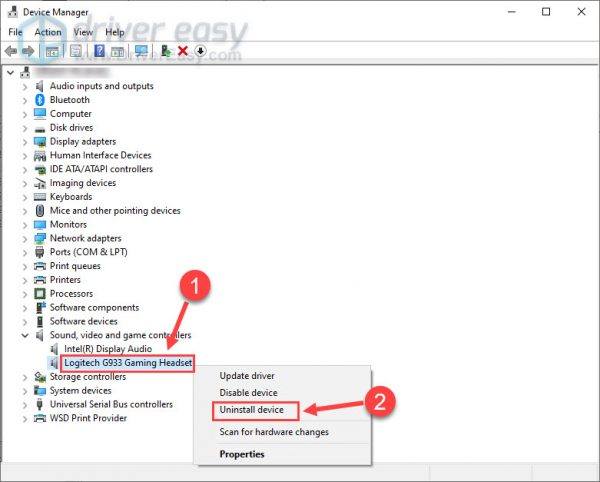The height and width of the screenshot is (482, 600).
Task: Choose Properties from context menu
Action: [242, 454]
